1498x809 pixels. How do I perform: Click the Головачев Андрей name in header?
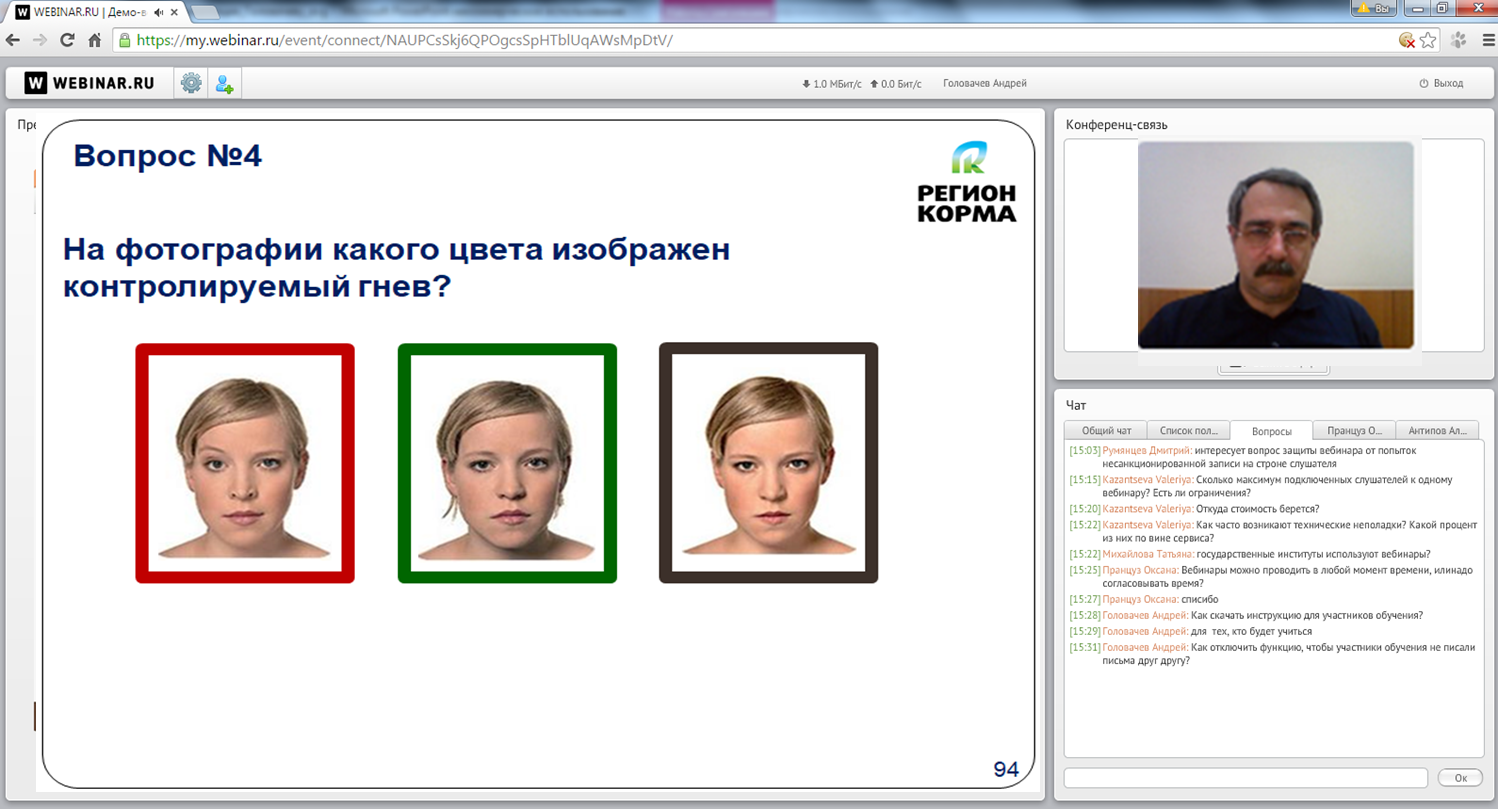pyautogui.click(x=985, y=84)
